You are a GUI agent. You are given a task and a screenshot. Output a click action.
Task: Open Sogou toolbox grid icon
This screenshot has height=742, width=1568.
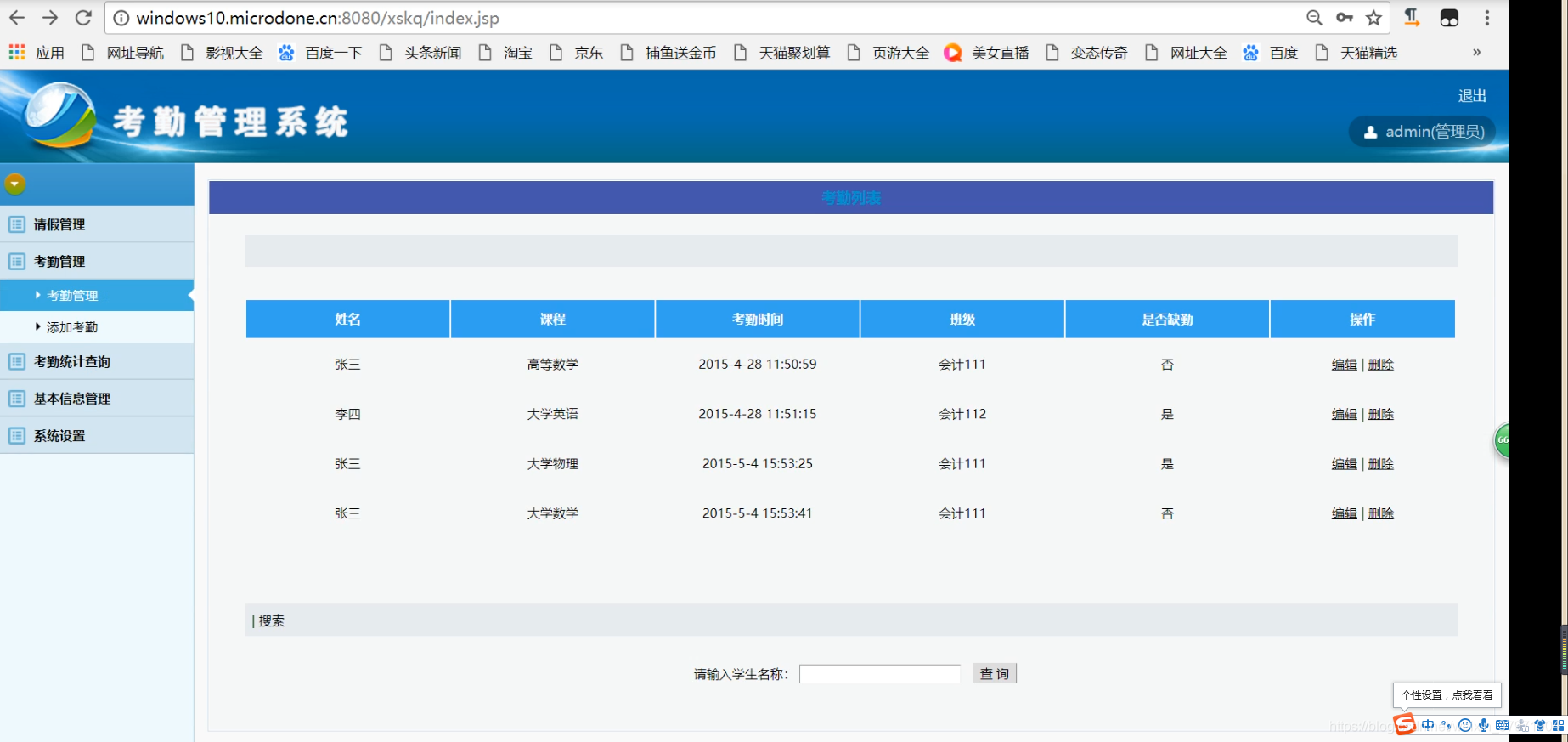[x=1558, y=725]
